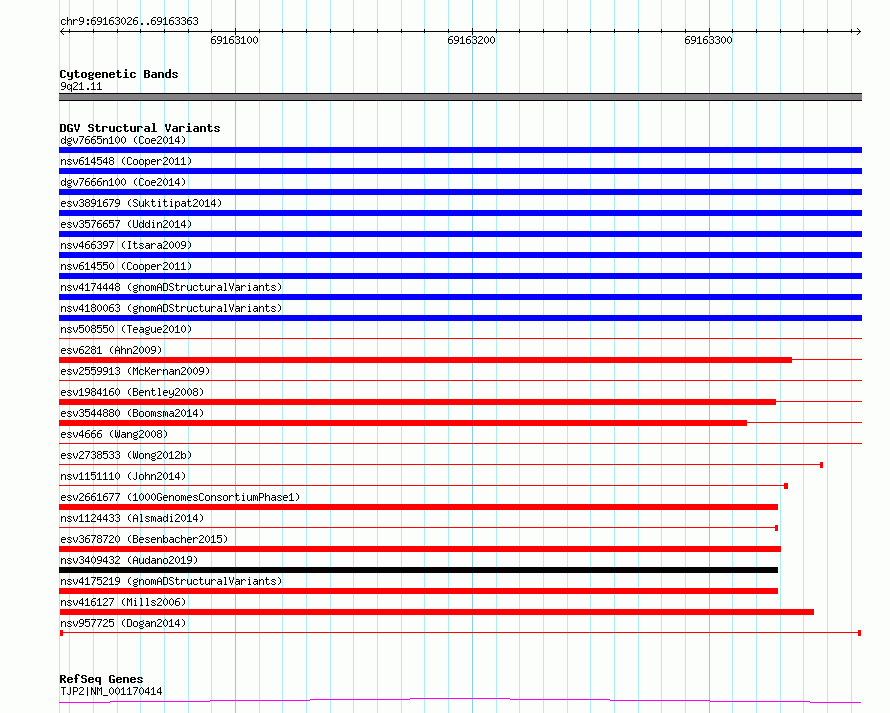Click the thick red bar under esv6281
The width and height of the screenshot is (890, 713).
426,360
